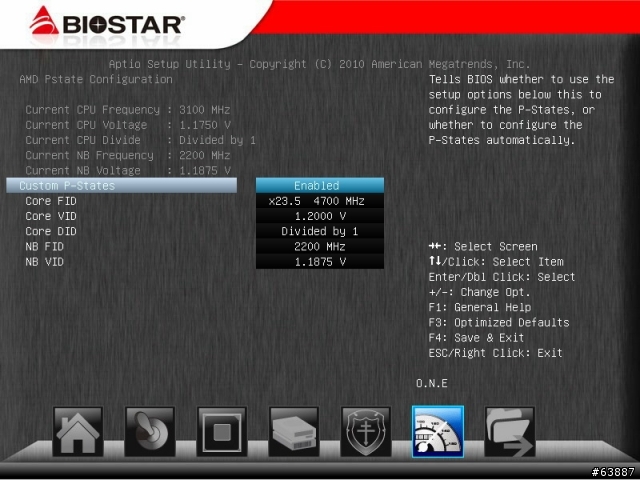Click the AMD Pstate Configuration heading
This screenshot has height=480, width=640.
pyautogui.click(x=96, y=79)
